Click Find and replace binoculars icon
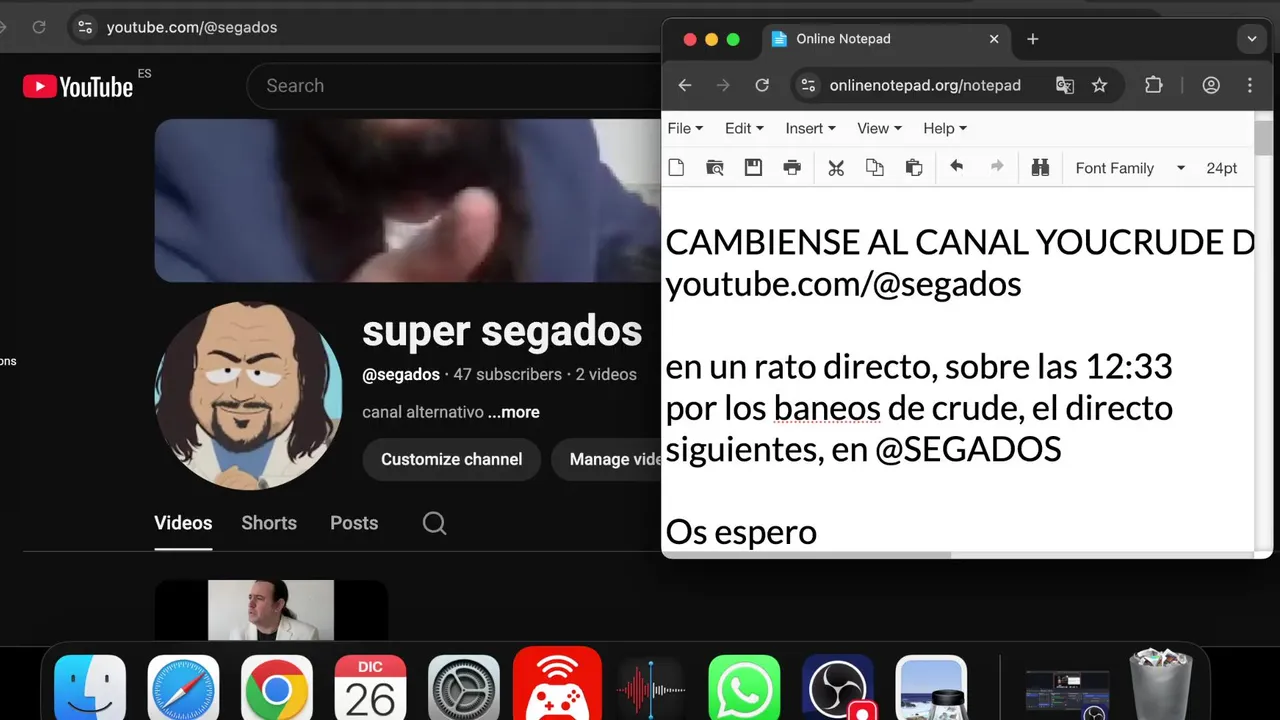The image size is (1280, 720). point(1040,168)
